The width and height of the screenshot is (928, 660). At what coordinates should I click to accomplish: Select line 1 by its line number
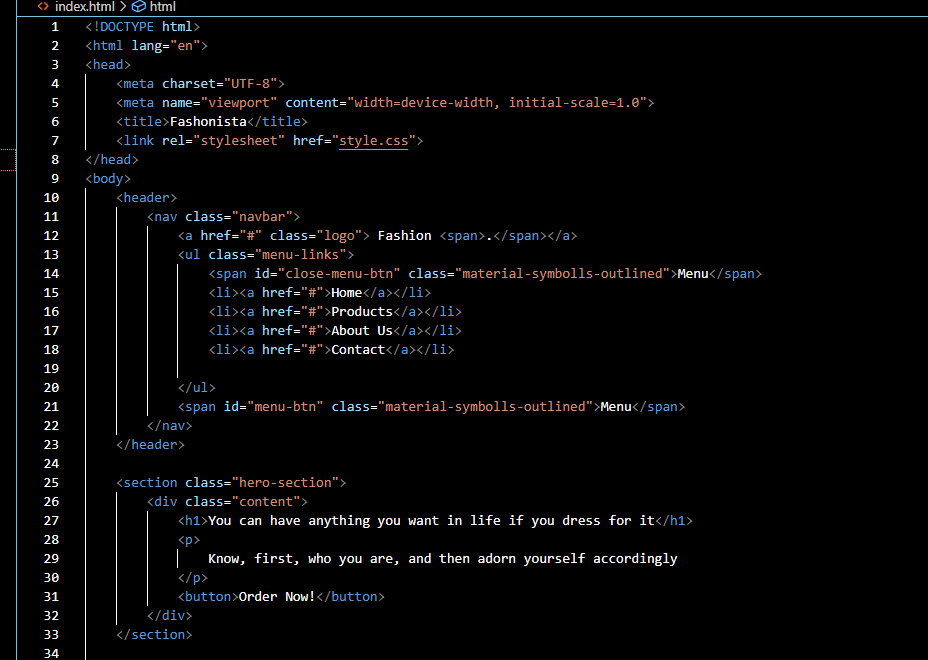(x=55, y=26)
